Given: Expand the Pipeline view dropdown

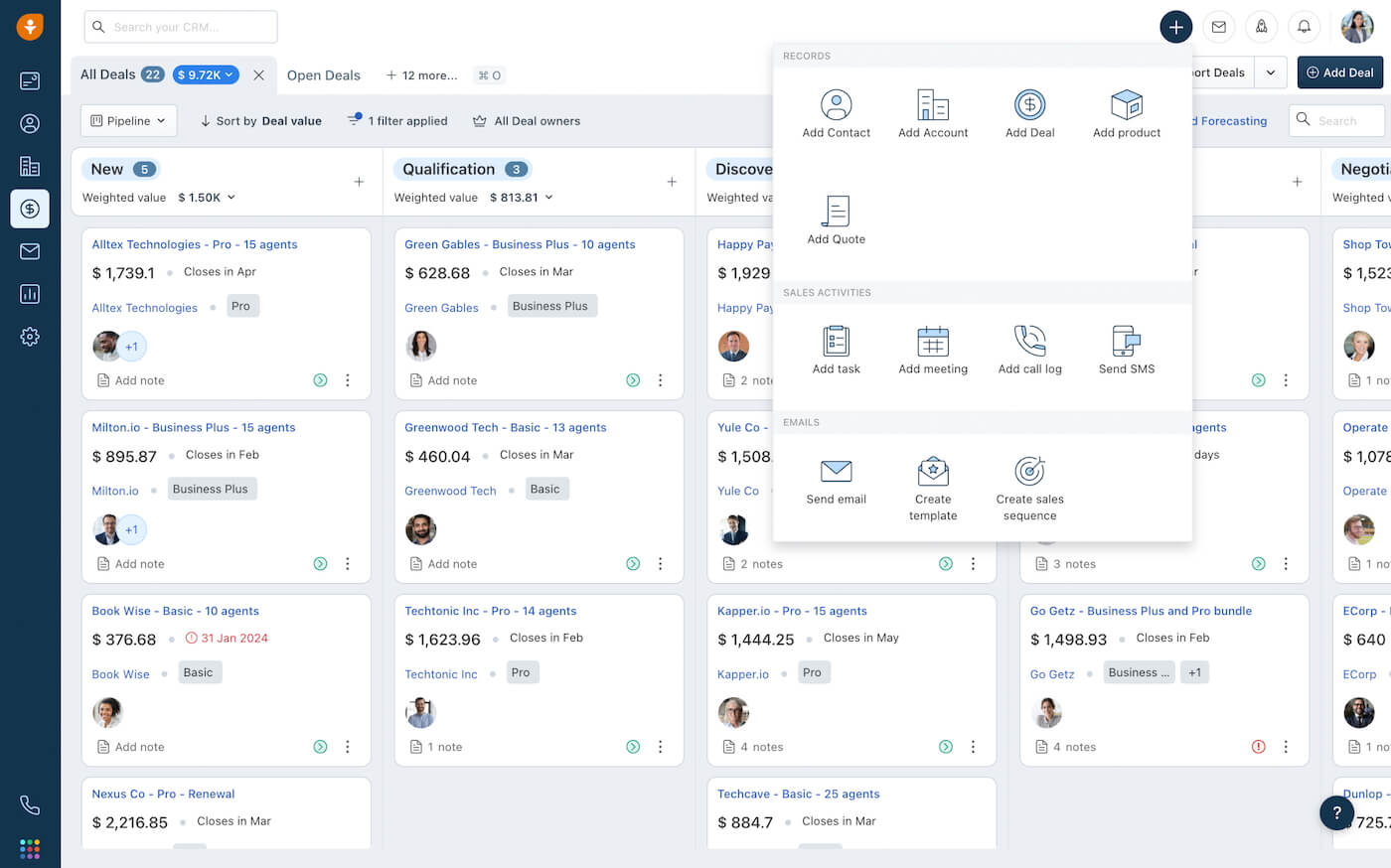Looking at the screenshot, I should (x=128, y=121).
